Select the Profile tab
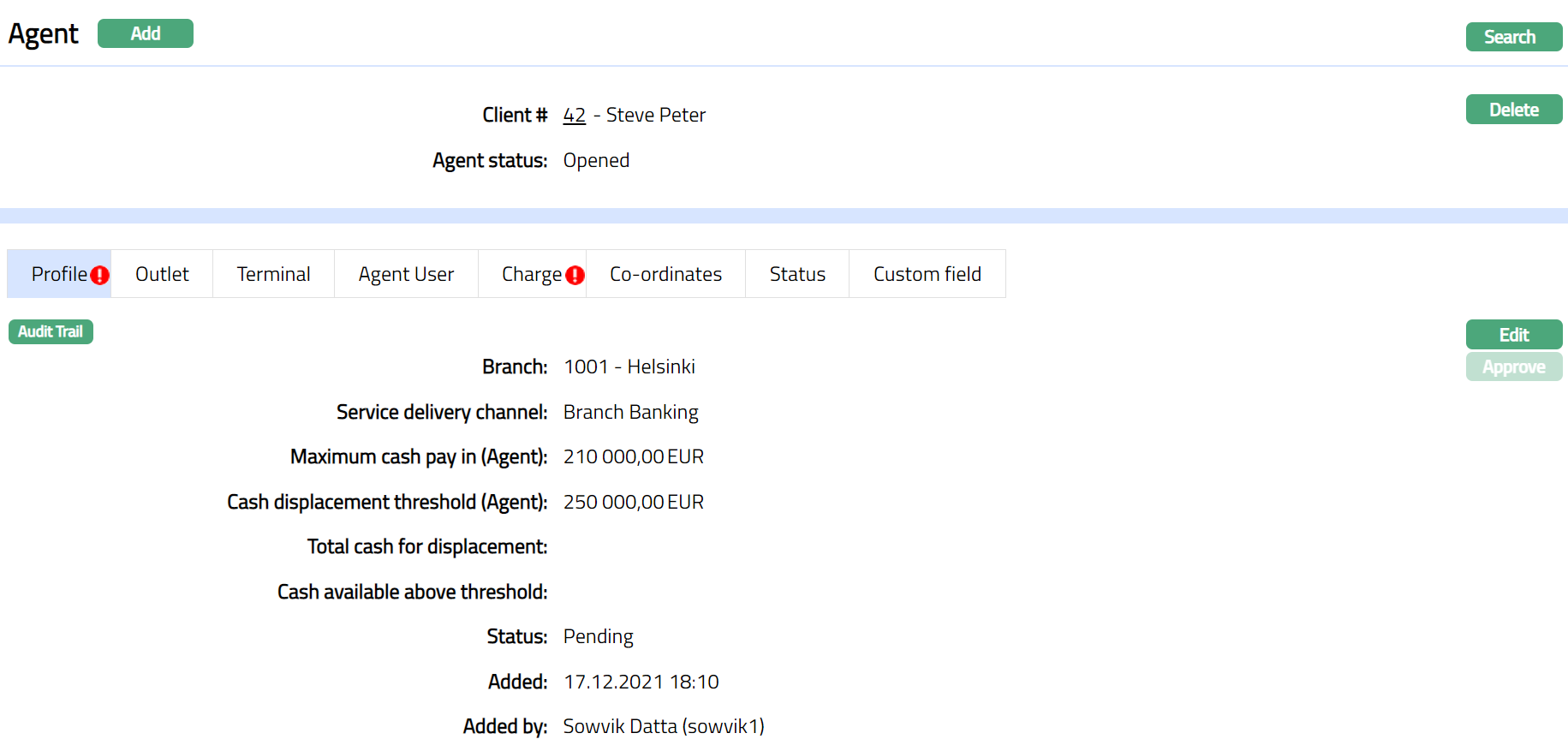The image size is (1568, 751). point(58,274)
